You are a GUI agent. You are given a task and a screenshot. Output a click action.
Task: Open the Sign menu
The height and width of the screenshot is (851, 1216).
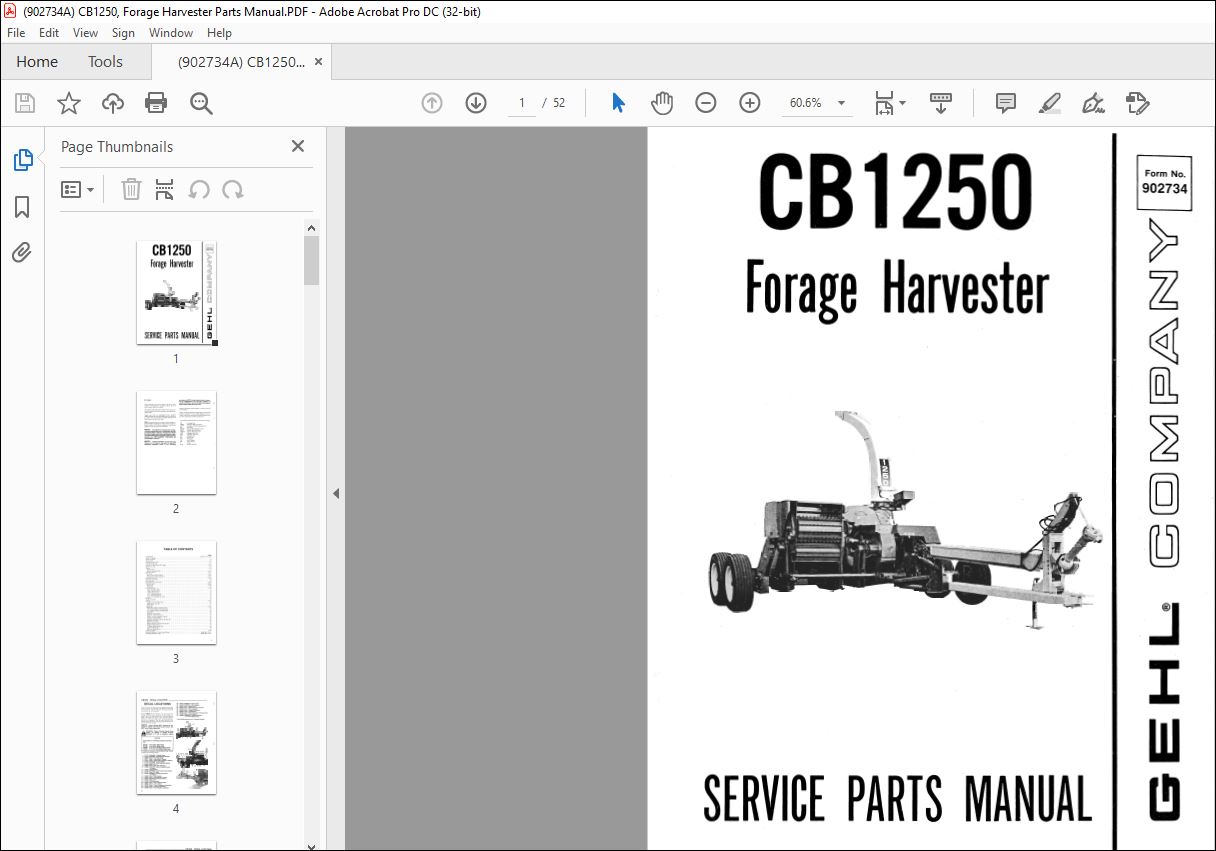coord(123,33)
